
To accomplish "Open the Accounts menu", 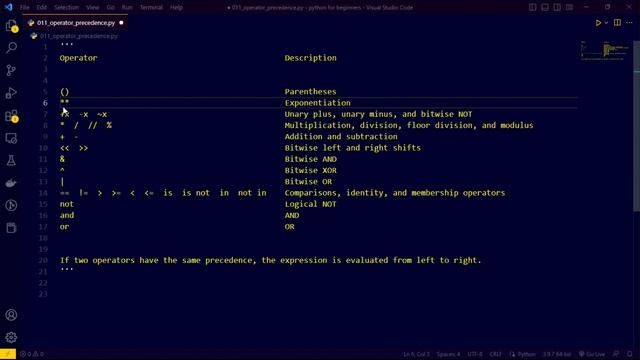I will point(11,315).
